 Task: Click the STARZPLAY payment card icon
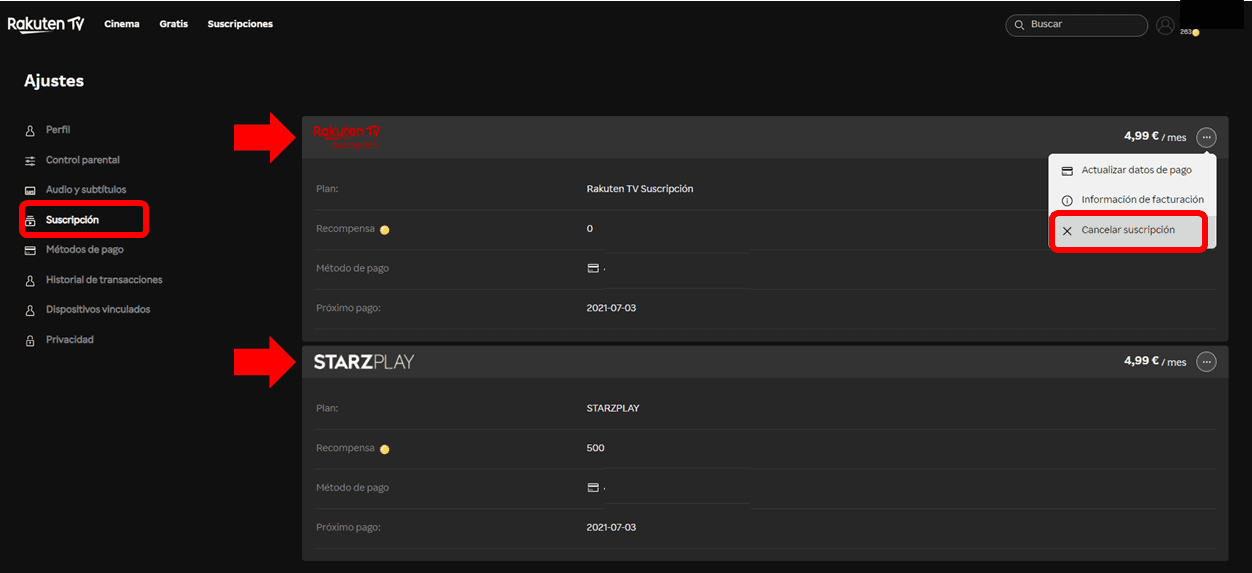(x=593, y=488)
